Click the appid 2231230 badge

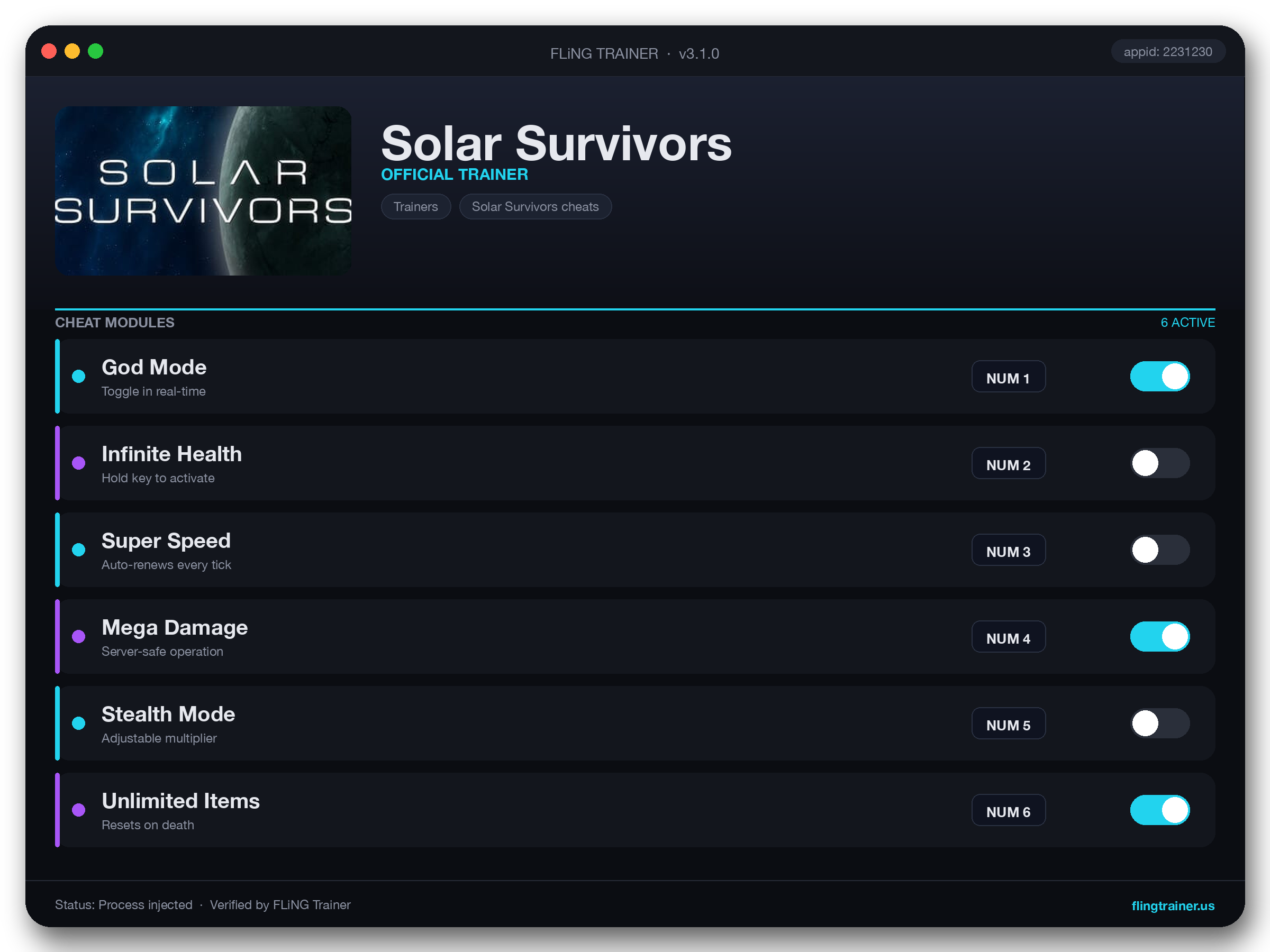tap(1168, 52)
